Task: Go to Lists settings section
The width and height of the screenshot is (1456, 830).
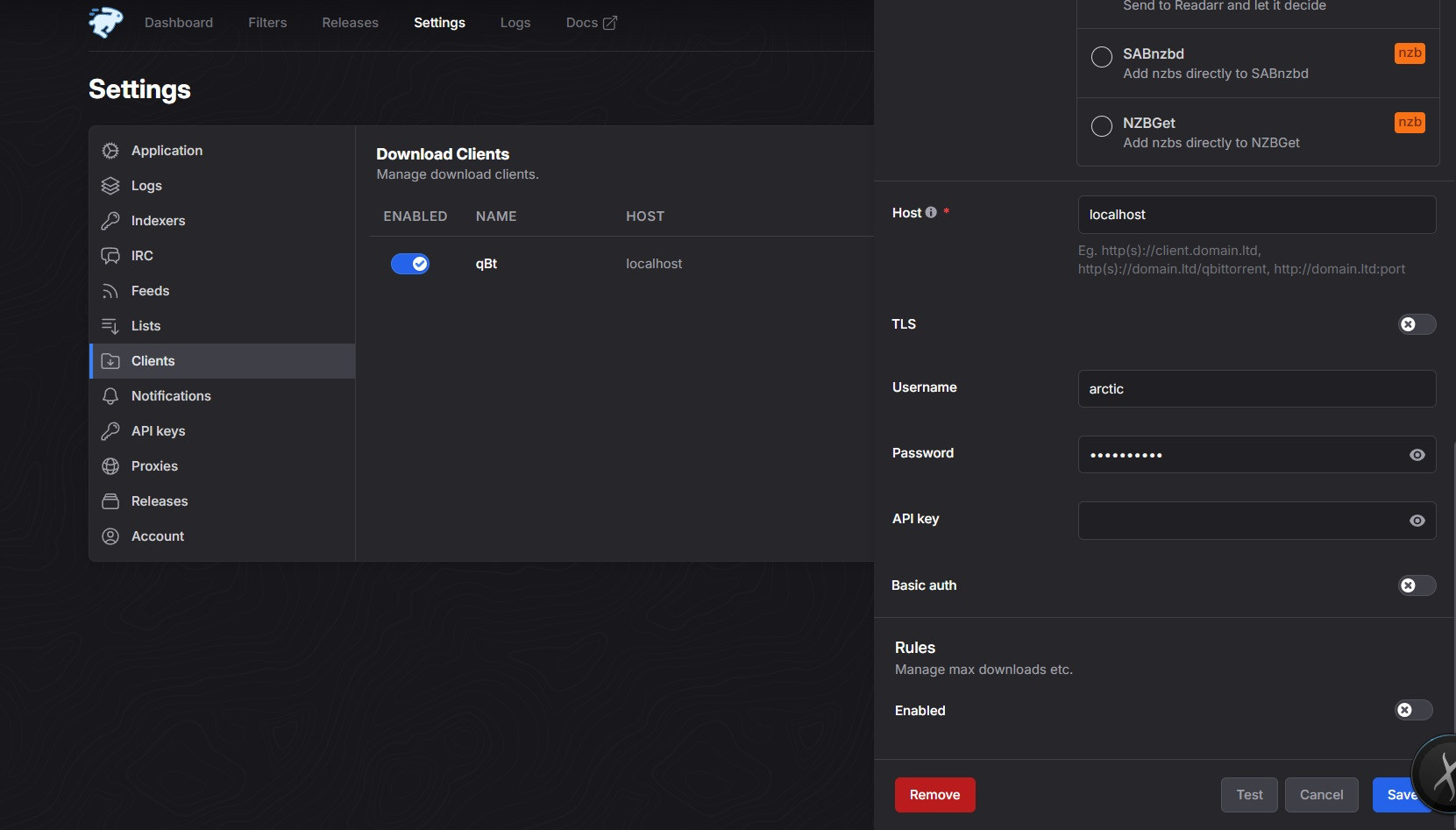Action: [223, 326]
